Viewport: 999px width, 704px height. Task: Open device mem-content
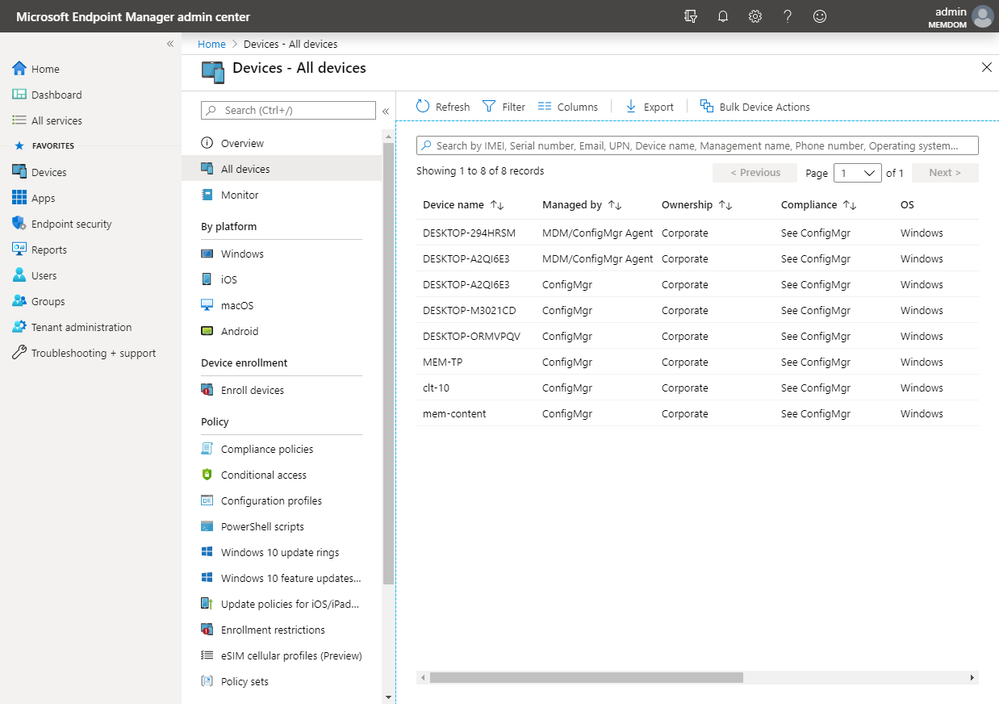(454, 413)
